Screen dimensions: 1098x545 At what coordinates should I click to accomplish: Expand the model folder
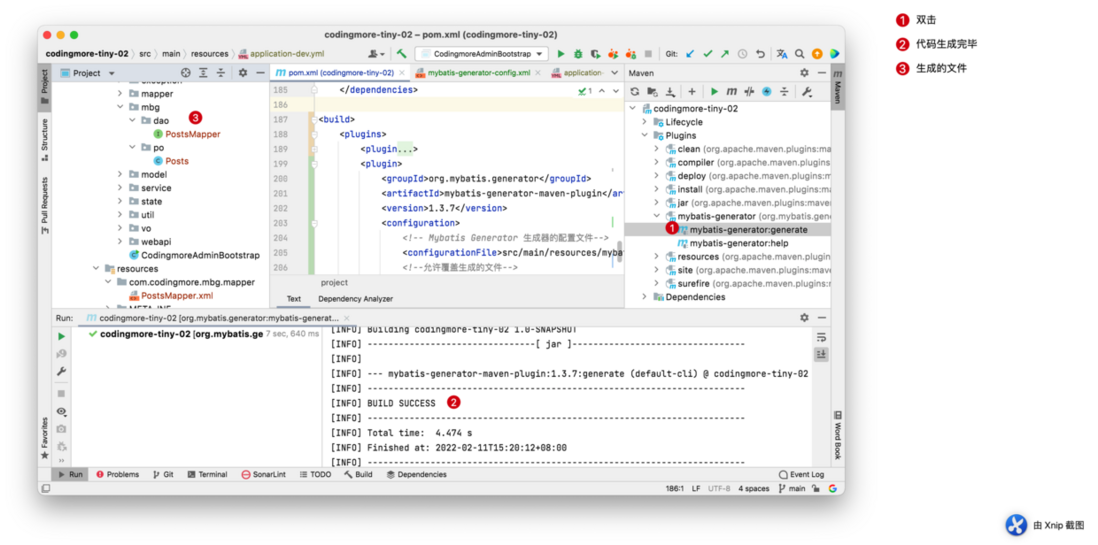pyautogui.click(x=120, y=174)
